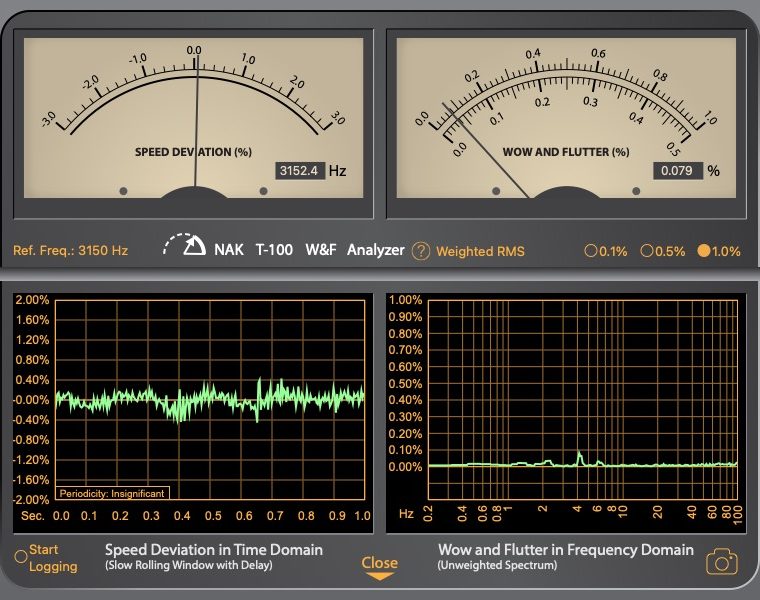This screenshot has width=760, height=600.
Task: Click the Wow and Flutter needle meter
Action: pos(566,118)
